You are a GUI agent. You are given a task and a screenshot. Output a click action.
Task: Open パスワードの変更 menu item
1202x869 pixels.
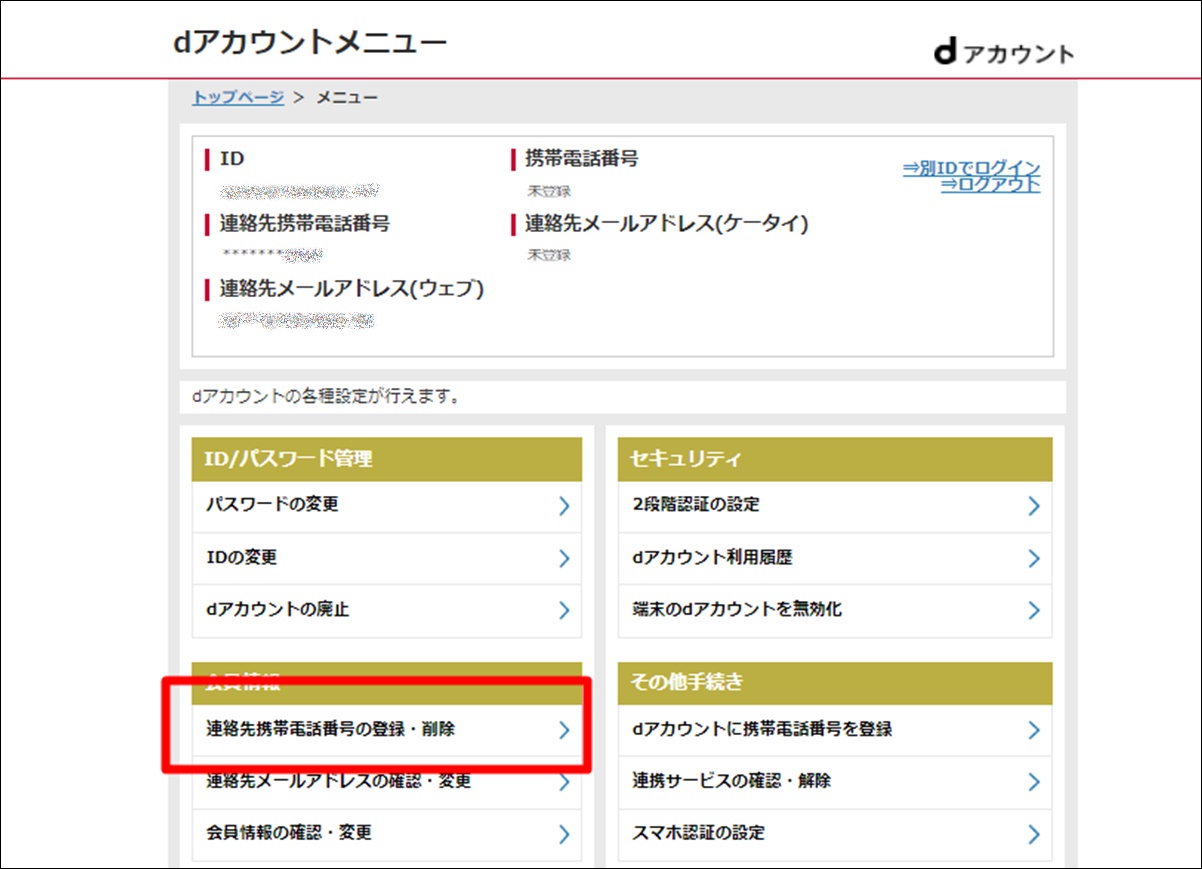387,506
